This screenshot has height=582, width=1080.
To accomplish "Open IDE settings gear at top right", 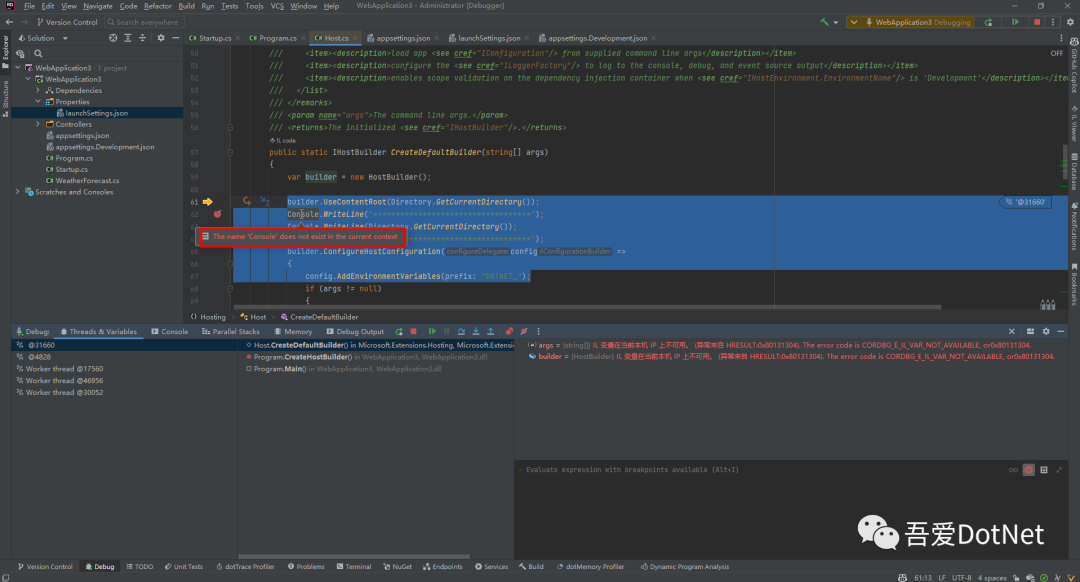I will coord(1070,22).
